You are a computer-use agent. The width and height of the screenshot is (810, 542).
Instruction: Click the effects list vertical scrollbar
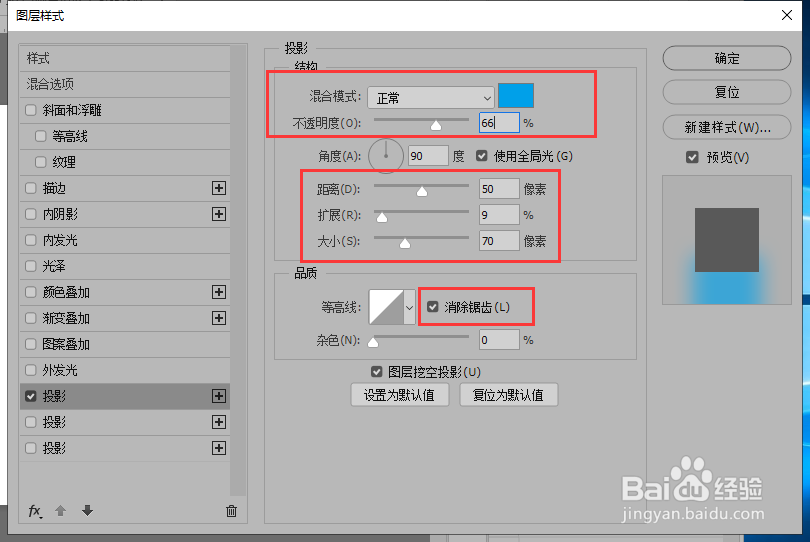click(x=238, y=271)
